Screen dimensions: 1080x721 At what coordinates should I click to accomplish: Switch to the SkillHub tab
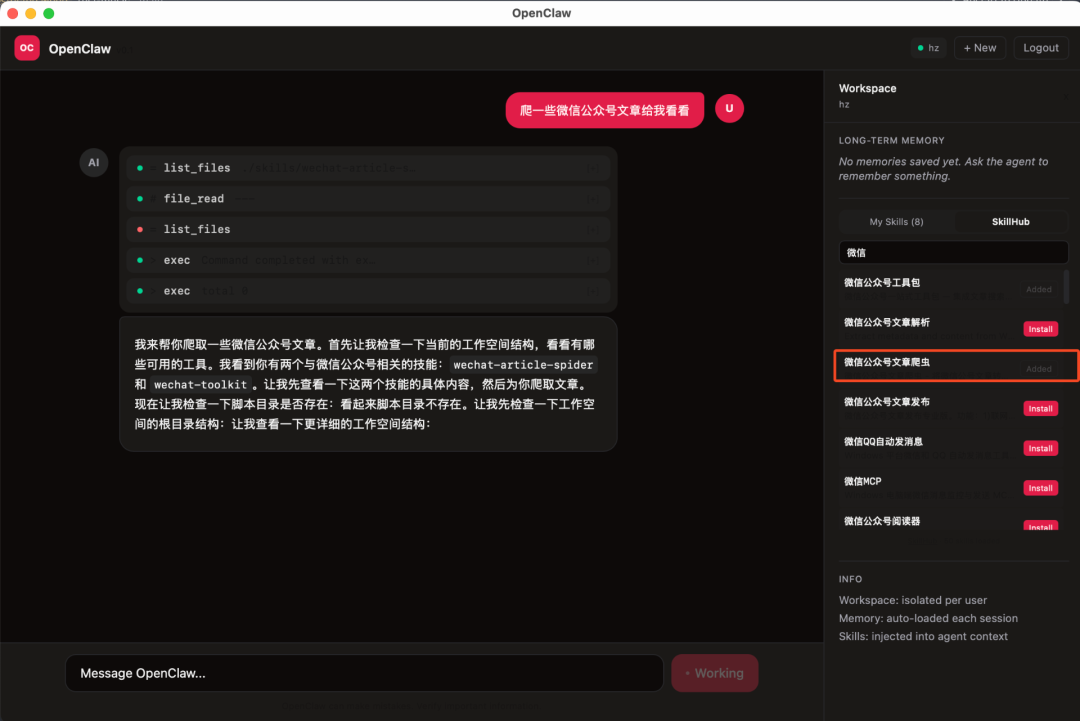(1010, 221)
